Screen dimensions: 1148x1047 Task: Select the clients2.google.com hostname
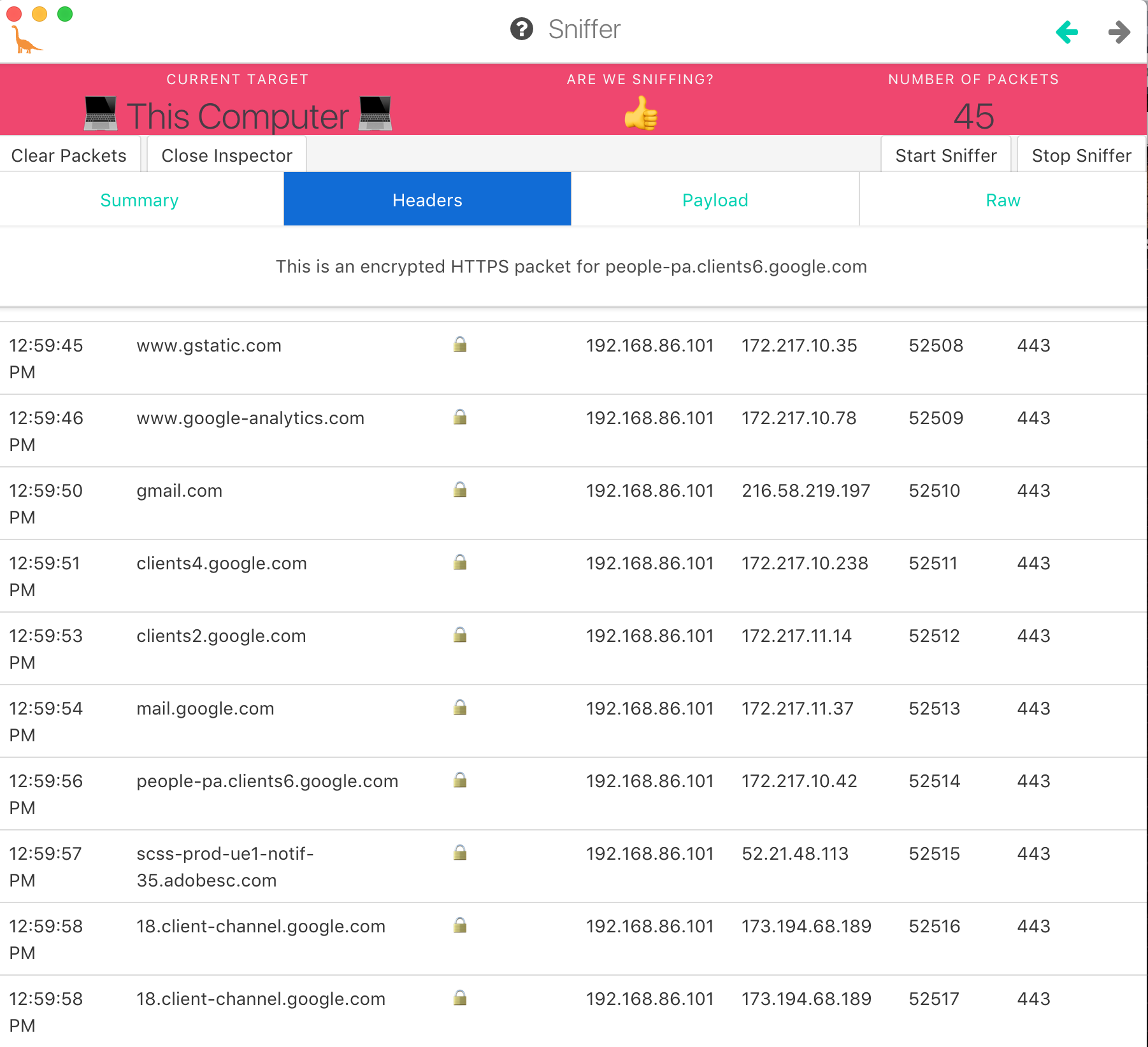[221, 636]
